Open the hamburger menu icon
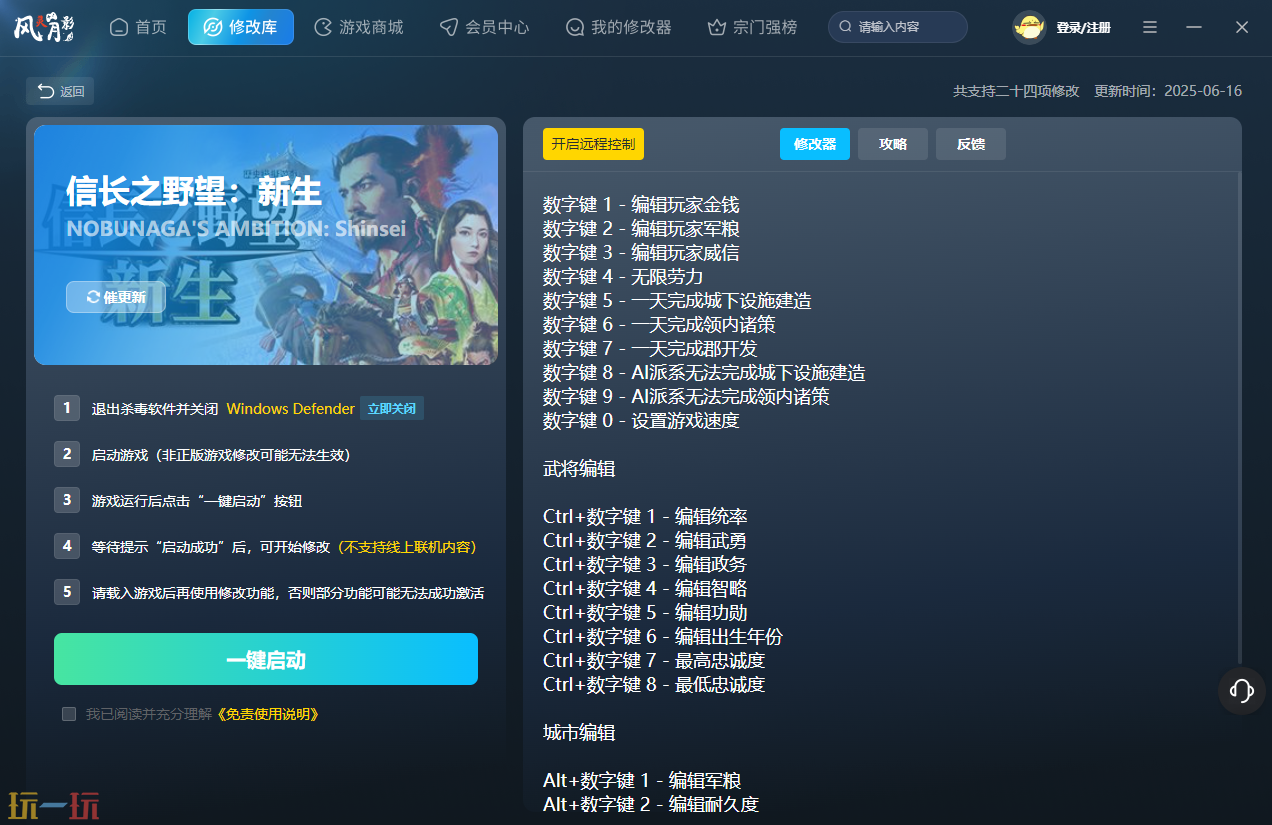 tap(1150, 27)
